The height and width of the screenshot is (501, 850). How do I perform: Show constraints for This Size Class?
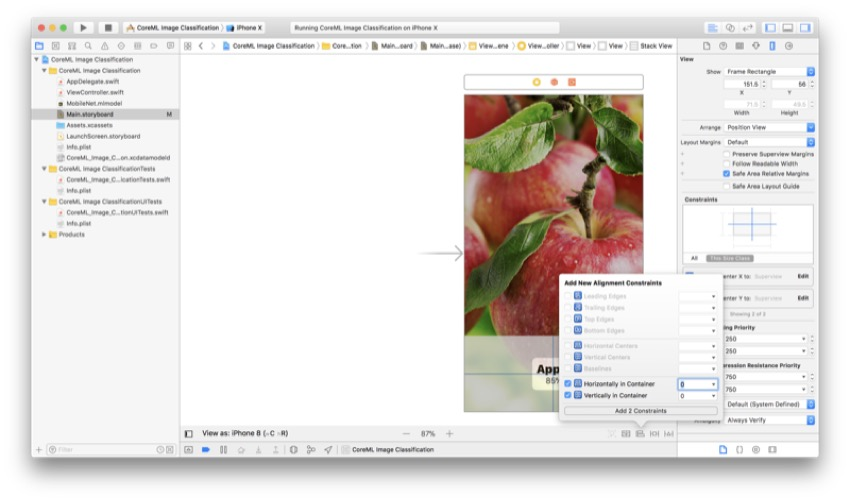pyautogui.click(x=729, y=258)
